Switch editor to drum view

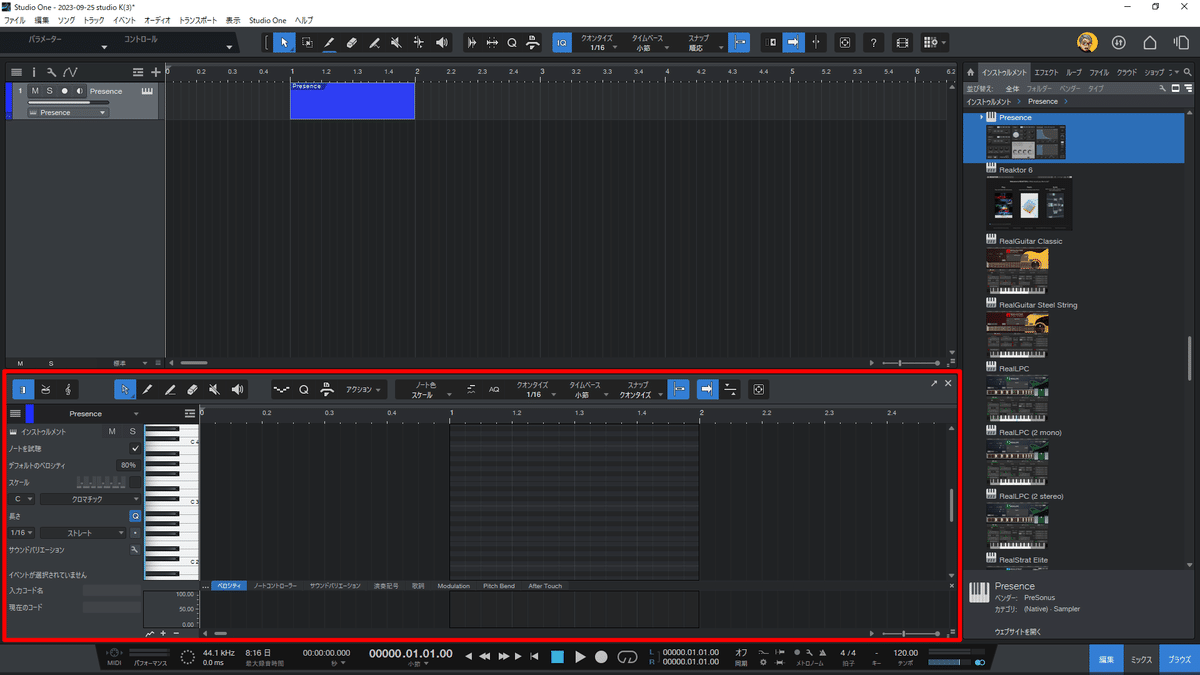[45, 389]
